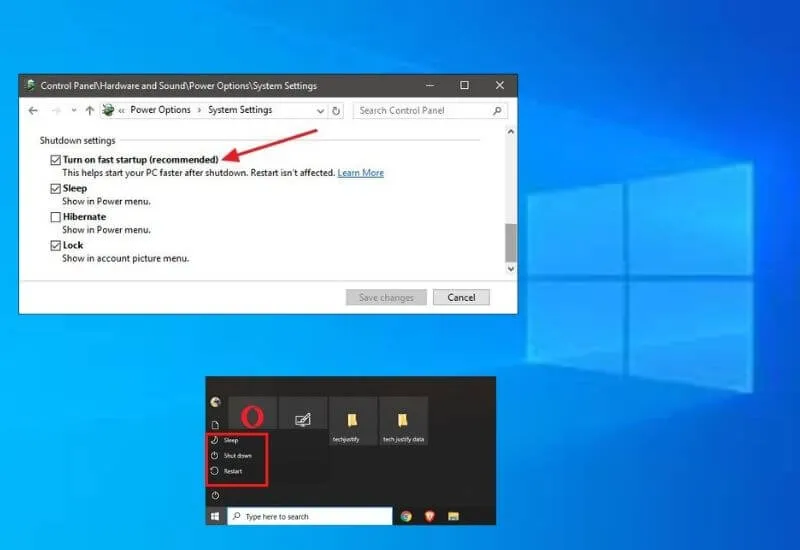Click the user account picture in Start menu
800x550 pixels.
(215, 402)
